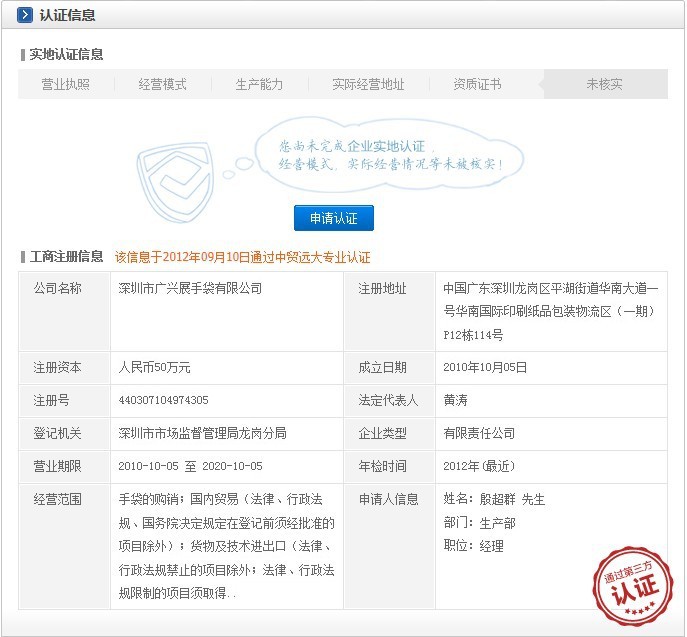687x637 pixels.
Task: Click the orange 中贸远大 certification notice text
Action: 243,257
